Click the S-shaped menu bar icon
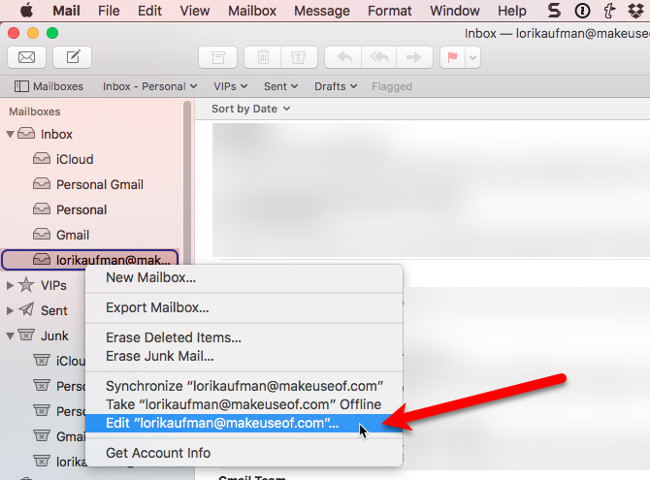Image resolution: width=650 pixels, height=480 pixels. tap(554, 10)
